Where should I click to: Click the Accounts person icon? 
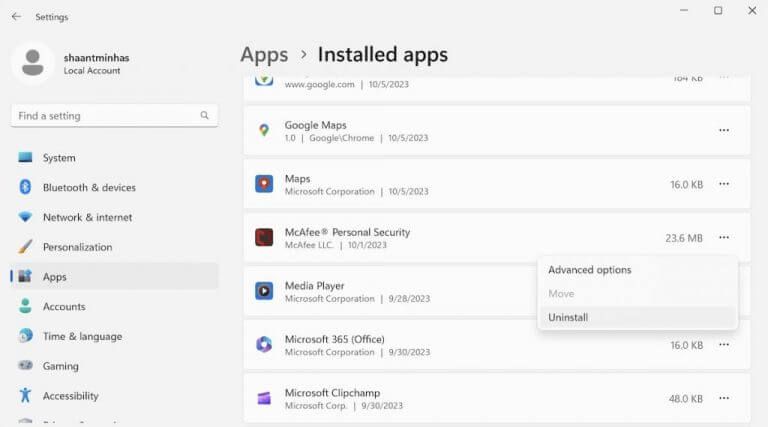pos(25,307)
